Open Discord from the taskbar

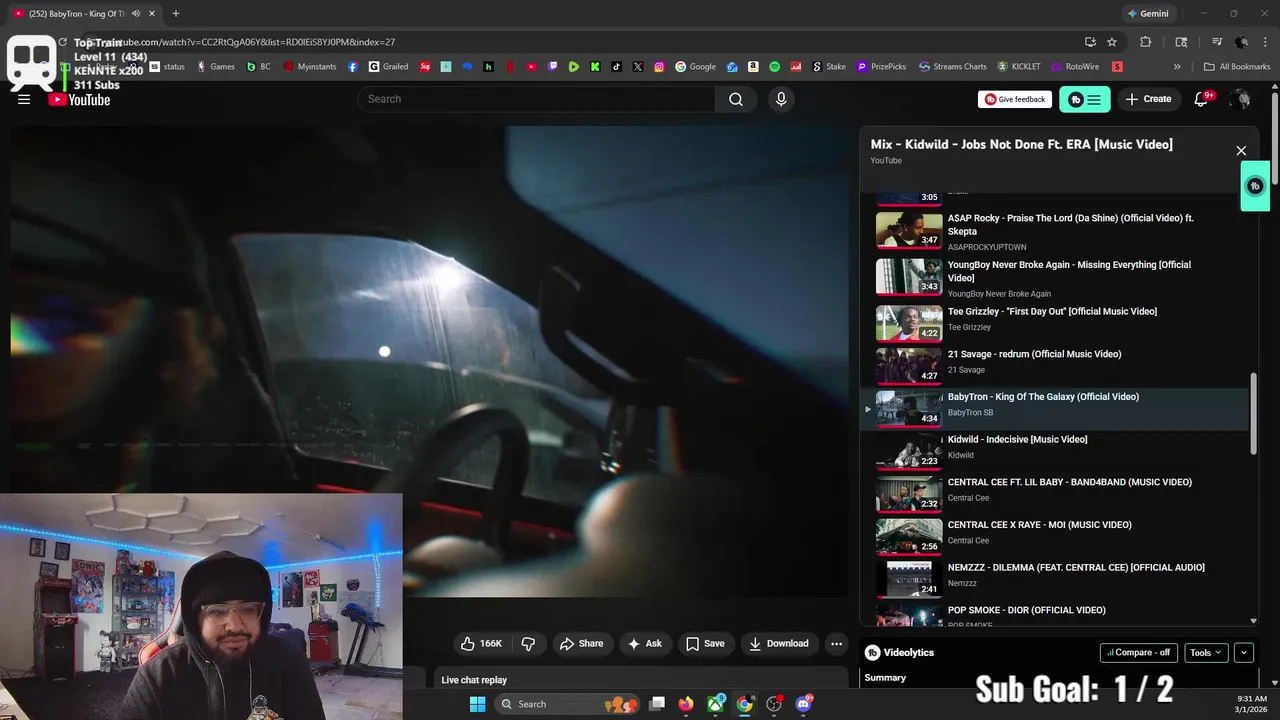tap(803, 704)
